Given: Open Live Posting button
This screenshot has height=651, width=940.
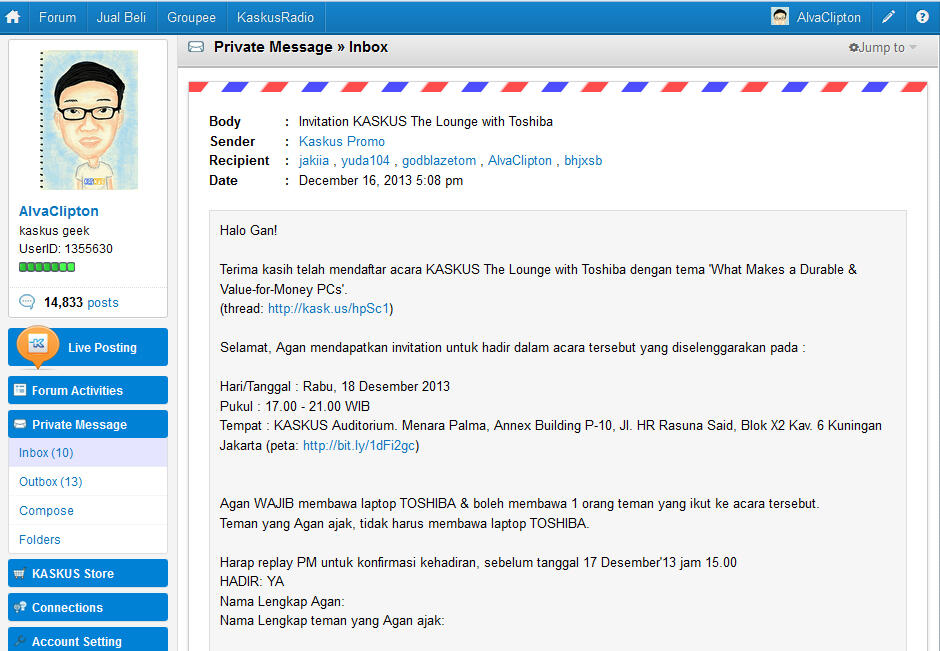Looking at the screenshot, I should point(88,347).
